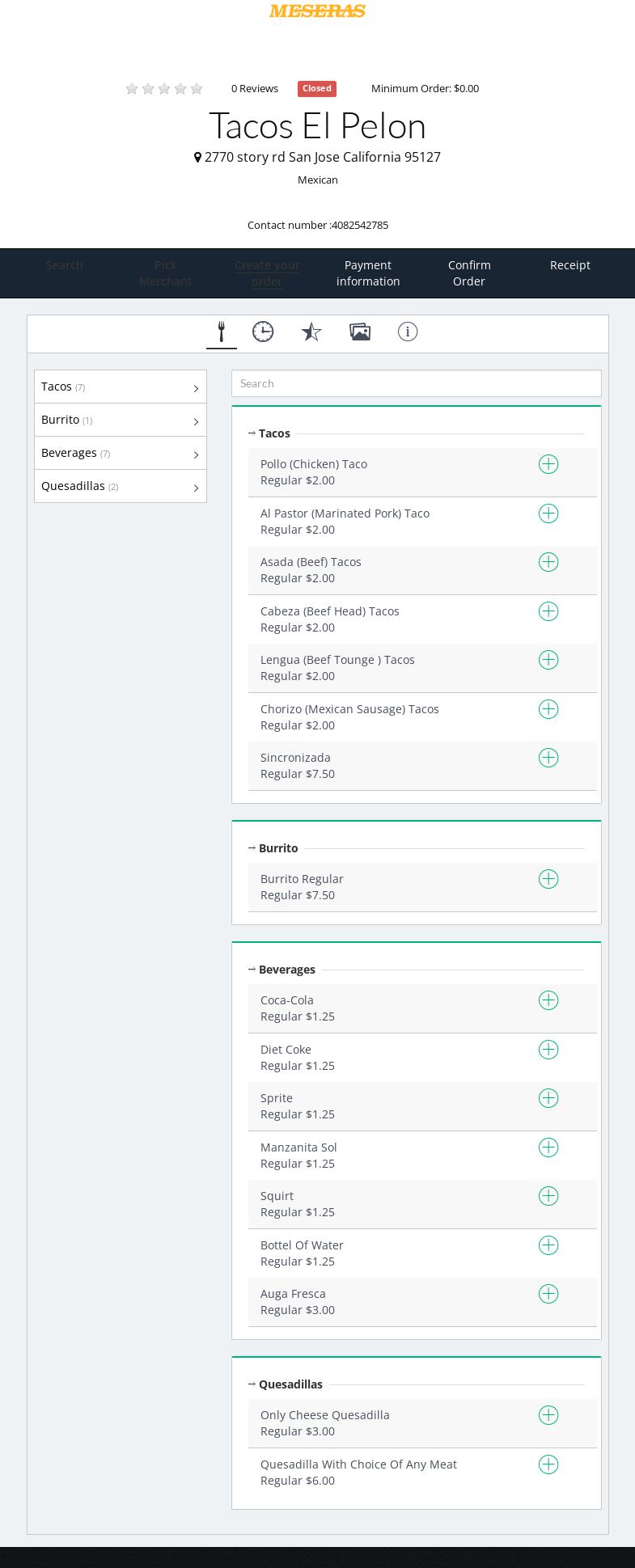Screen dimensions: 635x1568
Task: Expand the Beverages category in sidebar
Action: click(x=120, y=454)
